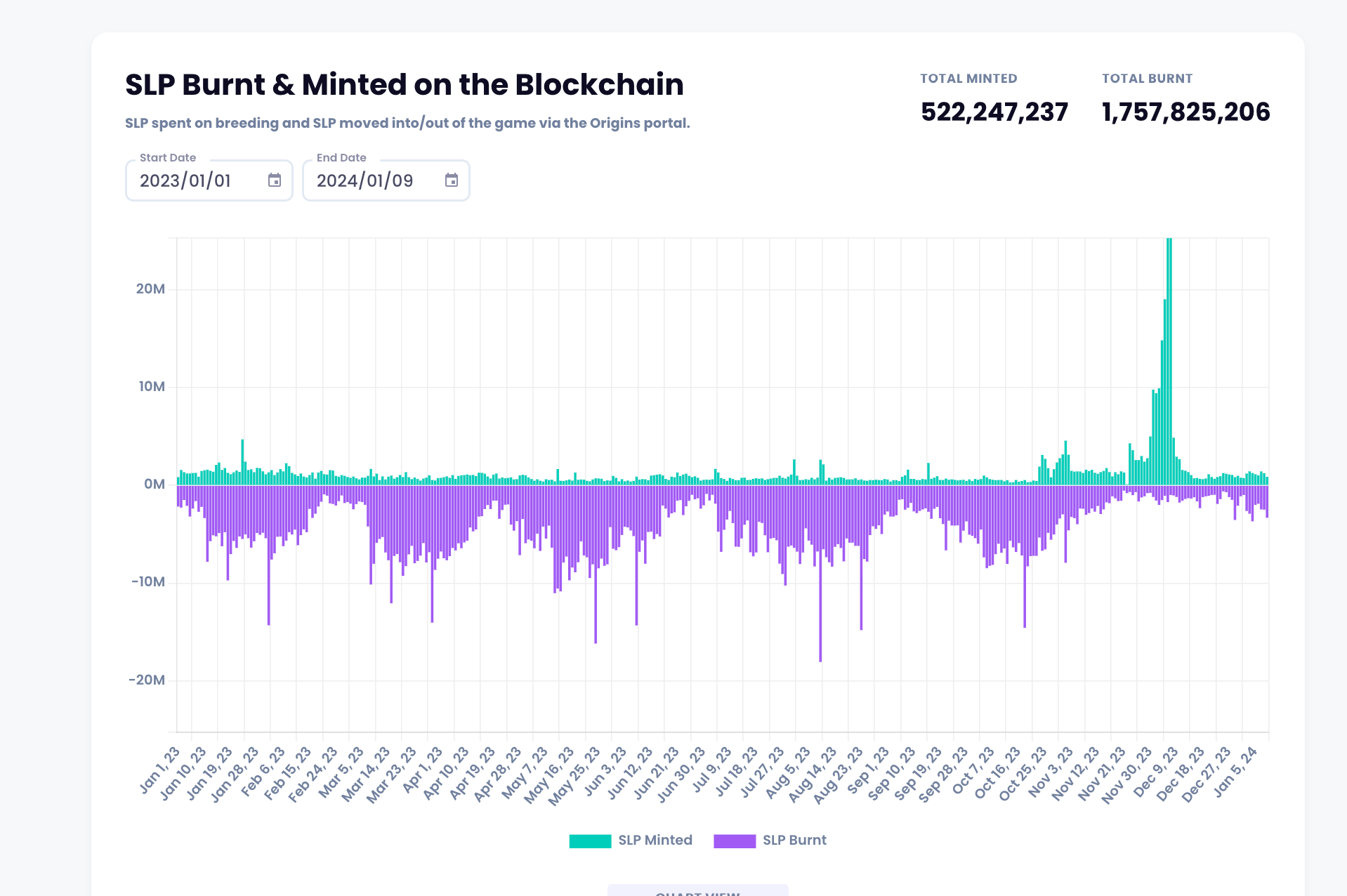Expand the Start Date input options

pyautogui.click(x=275, y=180)
